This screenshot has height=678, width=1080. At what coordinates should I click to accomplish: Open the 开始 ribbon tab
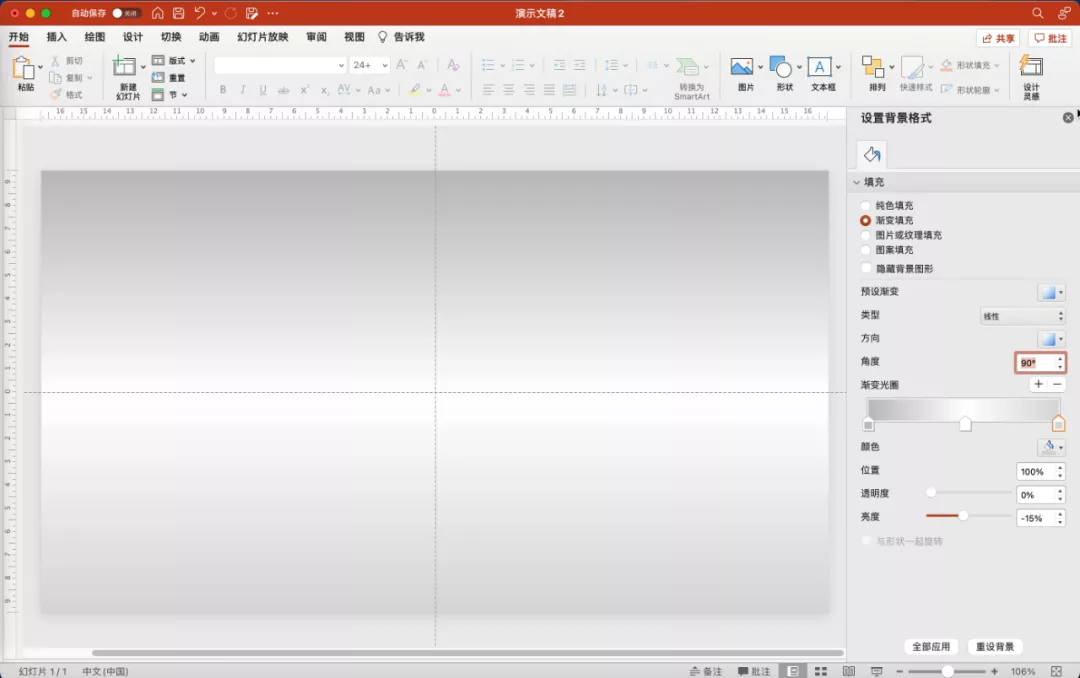tap(19, 37)
